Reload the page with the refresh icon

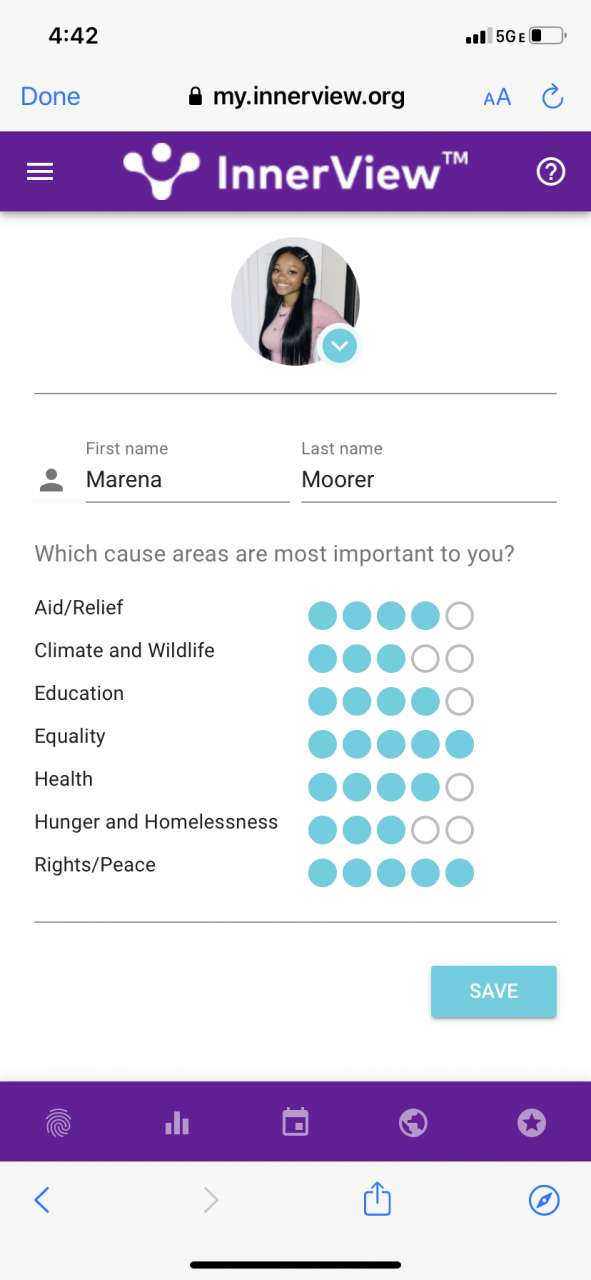[552, 96]
